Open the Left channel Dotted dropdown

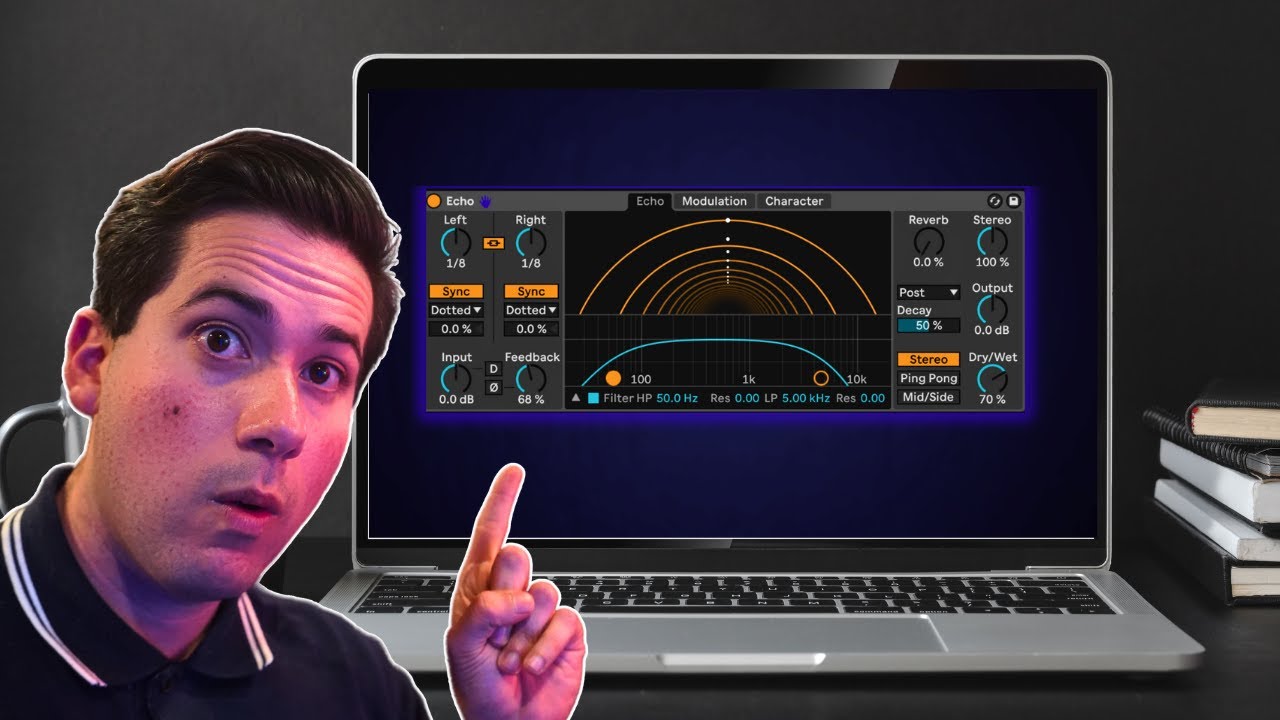click(x=456, y=310)
